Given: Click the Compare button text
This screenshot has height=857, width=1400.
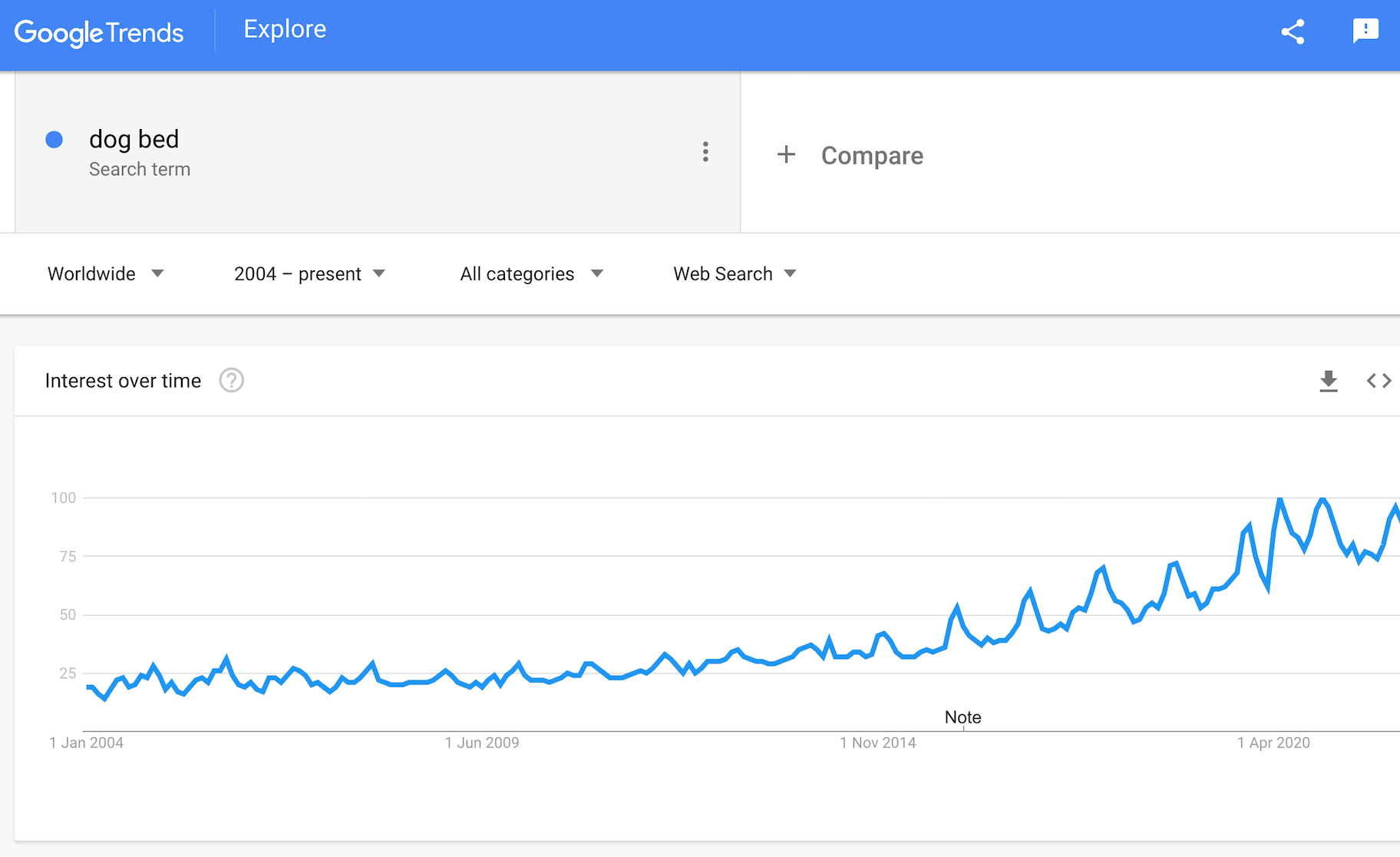Looking at the screenshot, I should click(872, 156).
